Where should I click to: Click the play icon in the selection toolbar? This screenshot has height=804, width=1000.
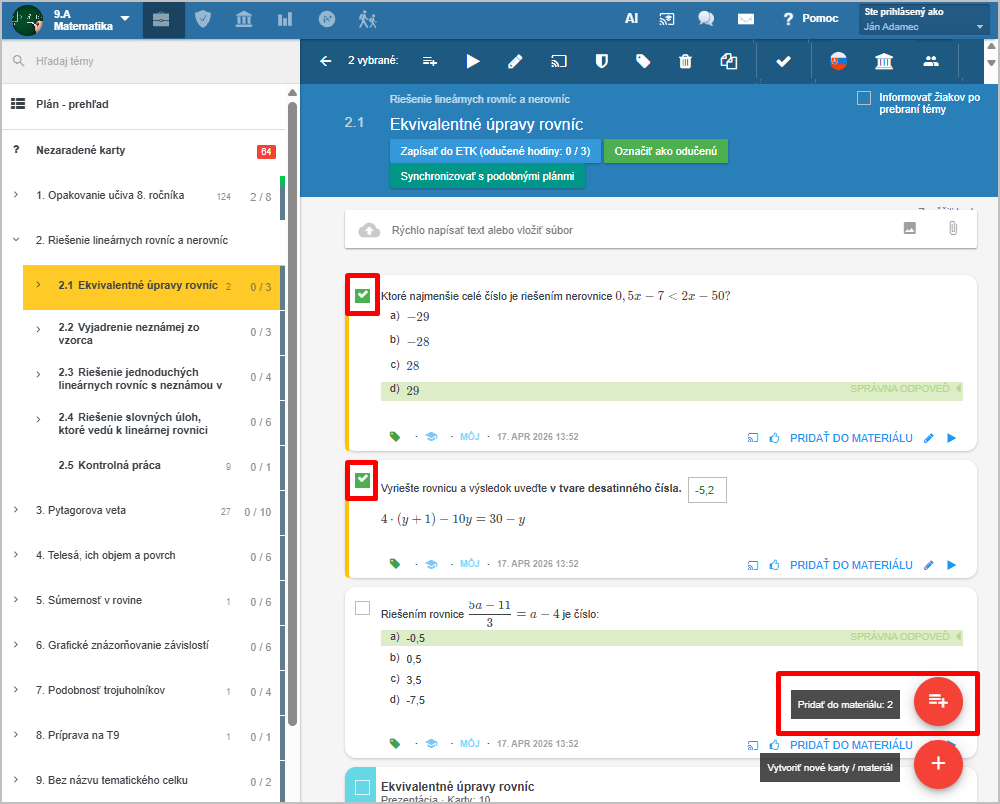[473, 61]
